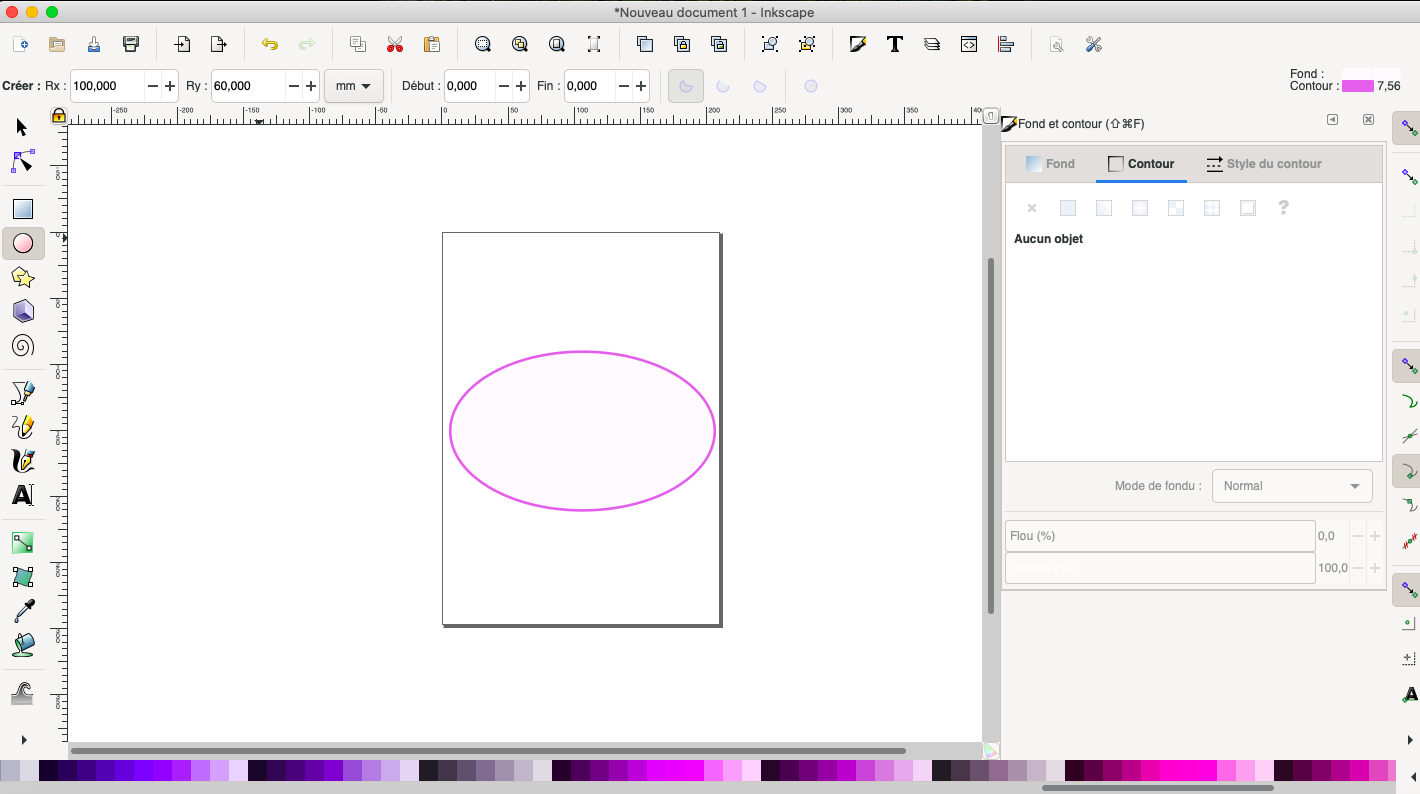Switch to the Contour tab
This screenshot has width=1420, height=794.
(x=1141, y=164)
